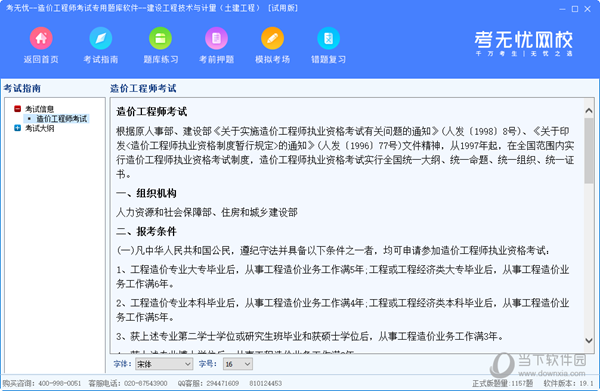The image size is (600, 391).
Task: Click the 软件版本 status entry
Action: pos(568,383)
